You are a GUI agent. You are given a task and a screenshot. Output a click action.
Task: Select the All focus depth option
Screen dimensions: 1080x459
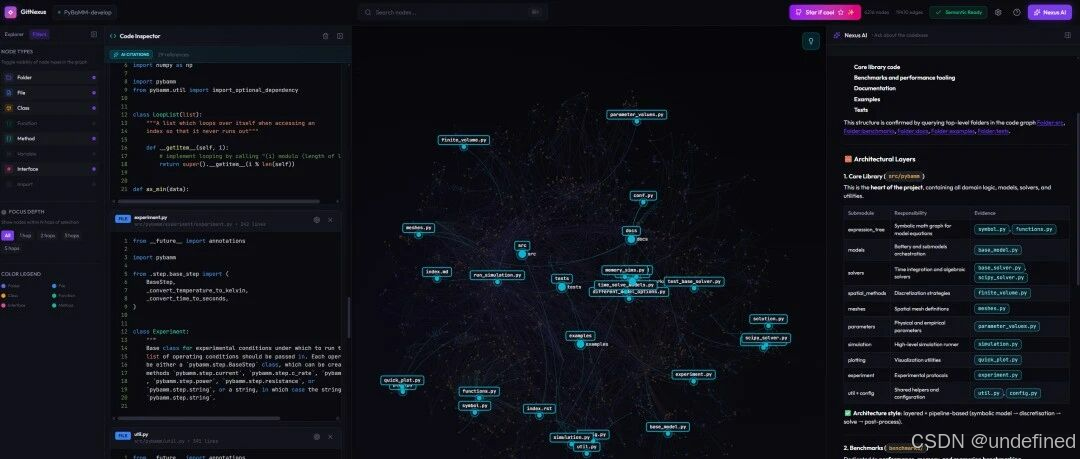pos(8,236)
